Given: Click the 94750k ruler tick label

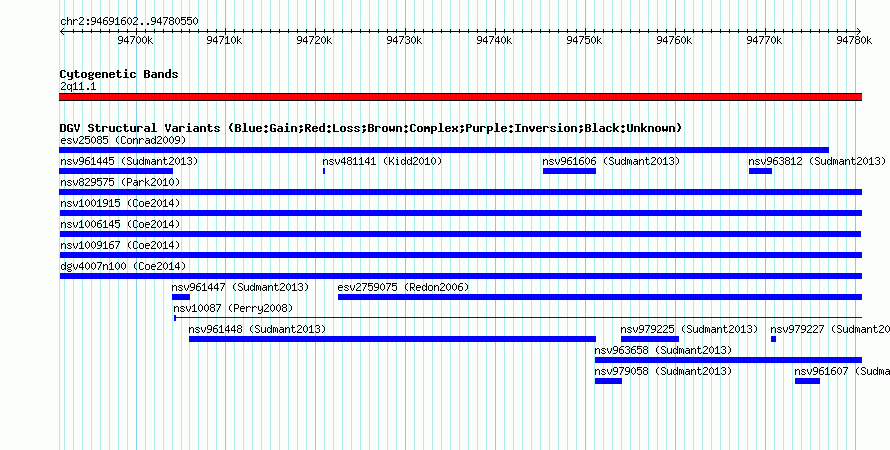Looking at the screenshot, I should [x=585, y=40].
